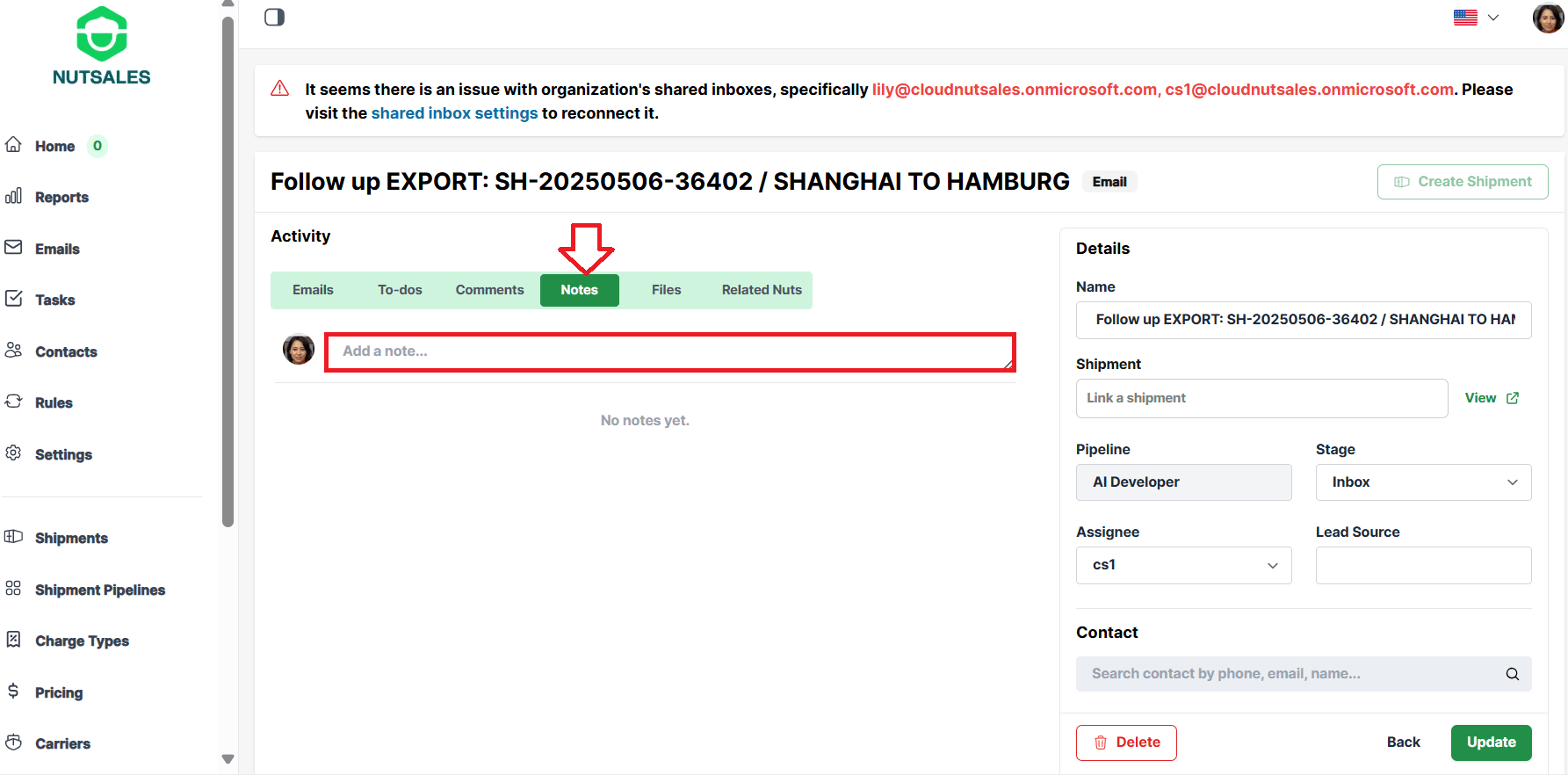Switch to the Comments tab
Viewport: 1568px width, 775px height.
point(489,290)
